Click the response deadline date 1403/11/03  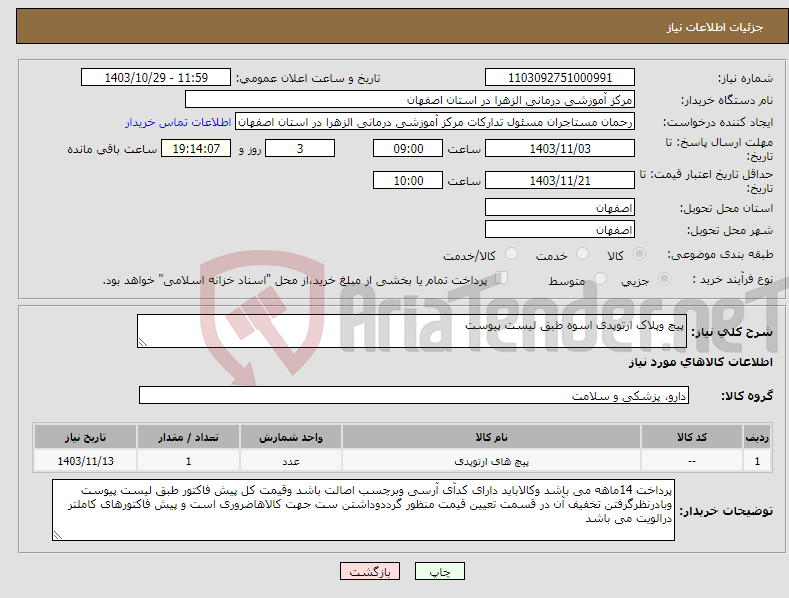(560, 148)
